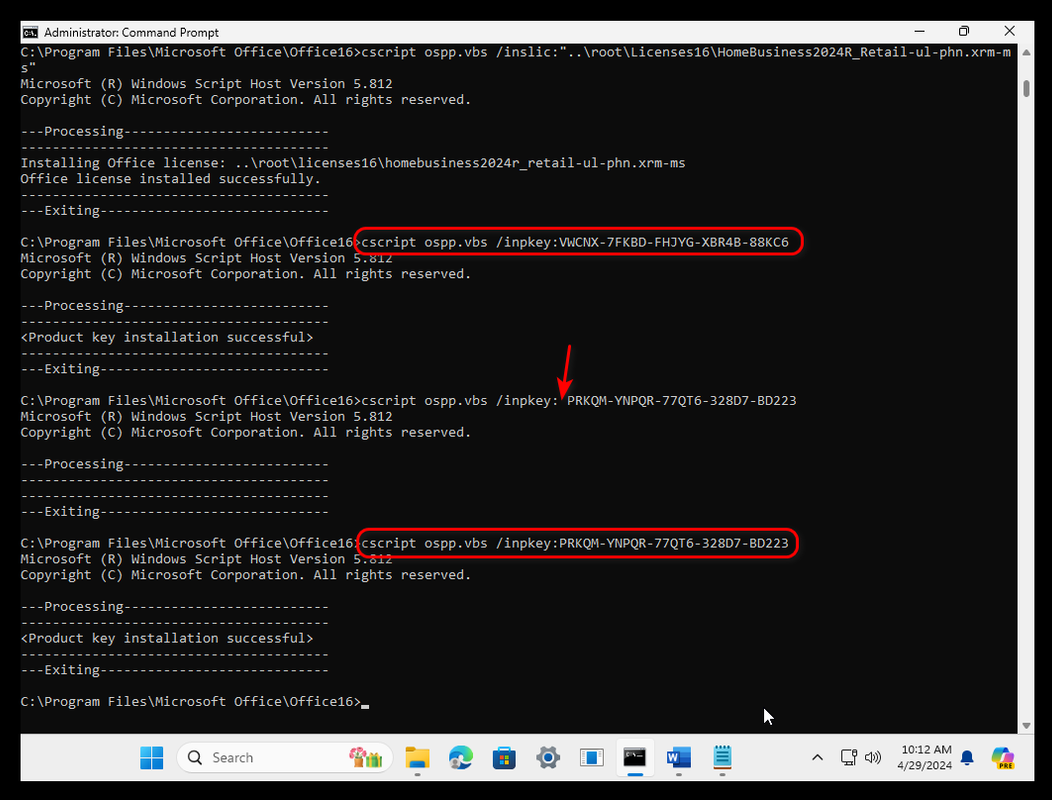Open volume control in tray
This screenshot has height=800, width=1052.
(872, 758)
